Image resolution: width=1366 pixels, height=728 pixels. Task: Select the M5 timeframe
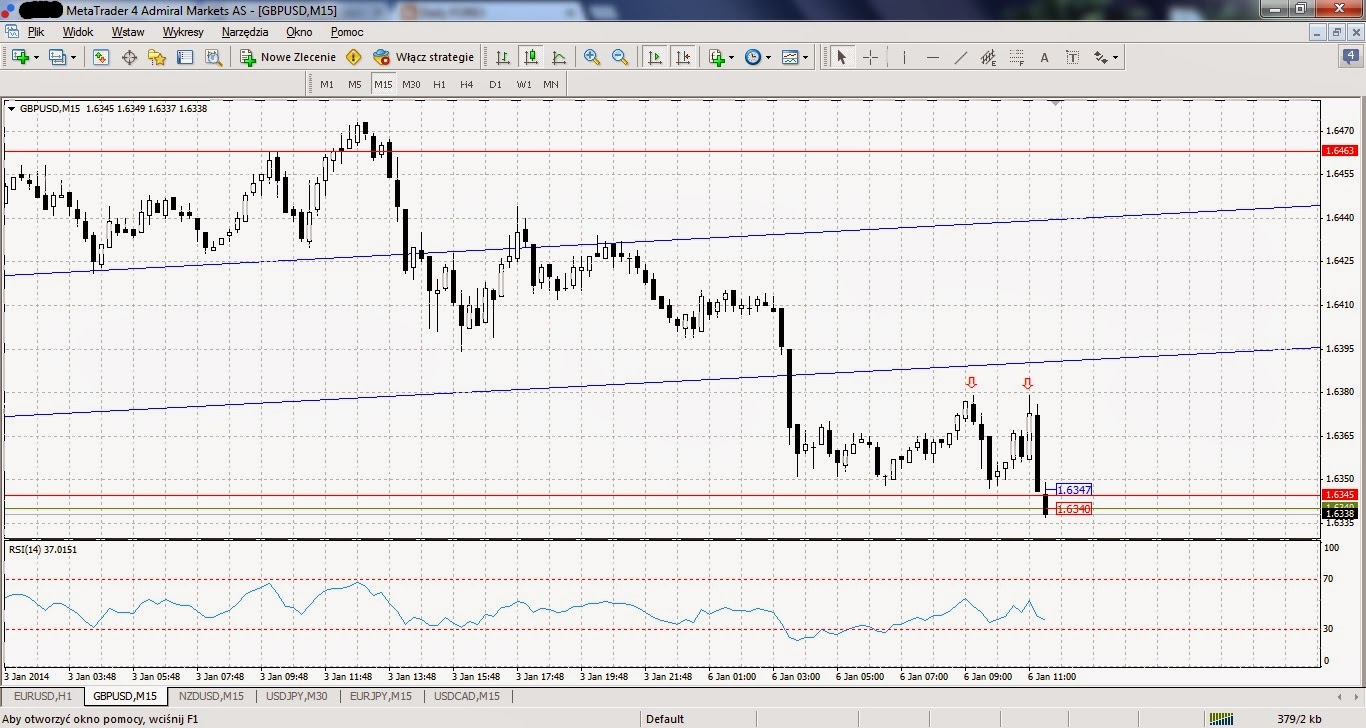click(x=355, y=84)
